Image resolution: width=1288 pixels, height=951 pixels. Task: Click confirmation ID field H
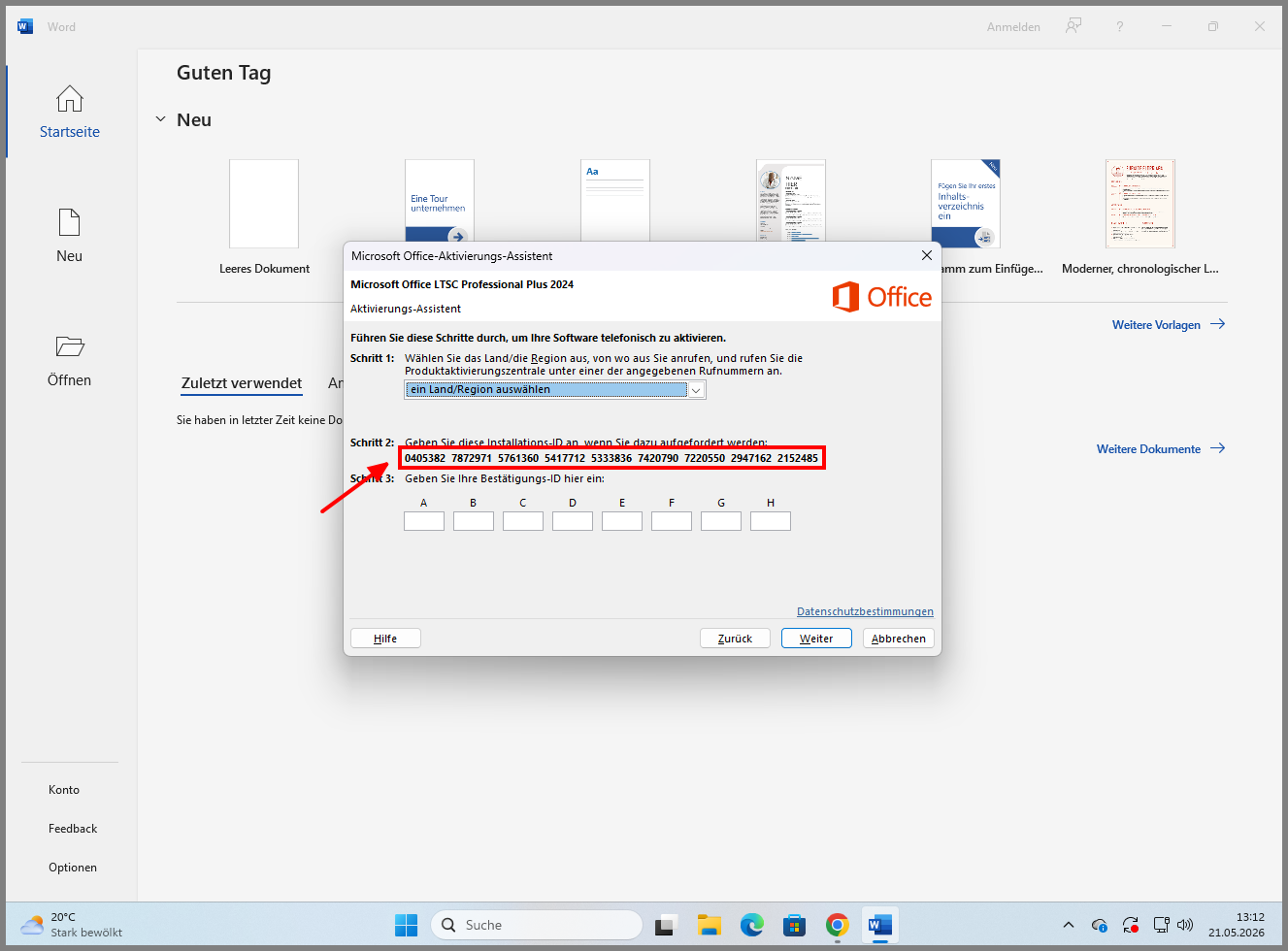click(x=771, y=521)
